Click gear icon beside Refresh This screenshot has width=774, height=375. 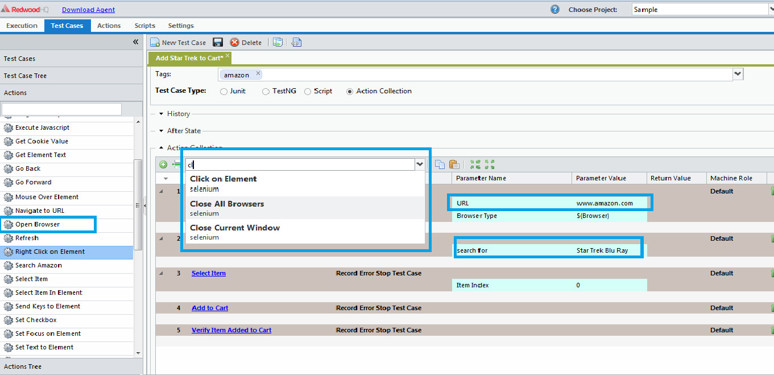(x=8, y=238)
